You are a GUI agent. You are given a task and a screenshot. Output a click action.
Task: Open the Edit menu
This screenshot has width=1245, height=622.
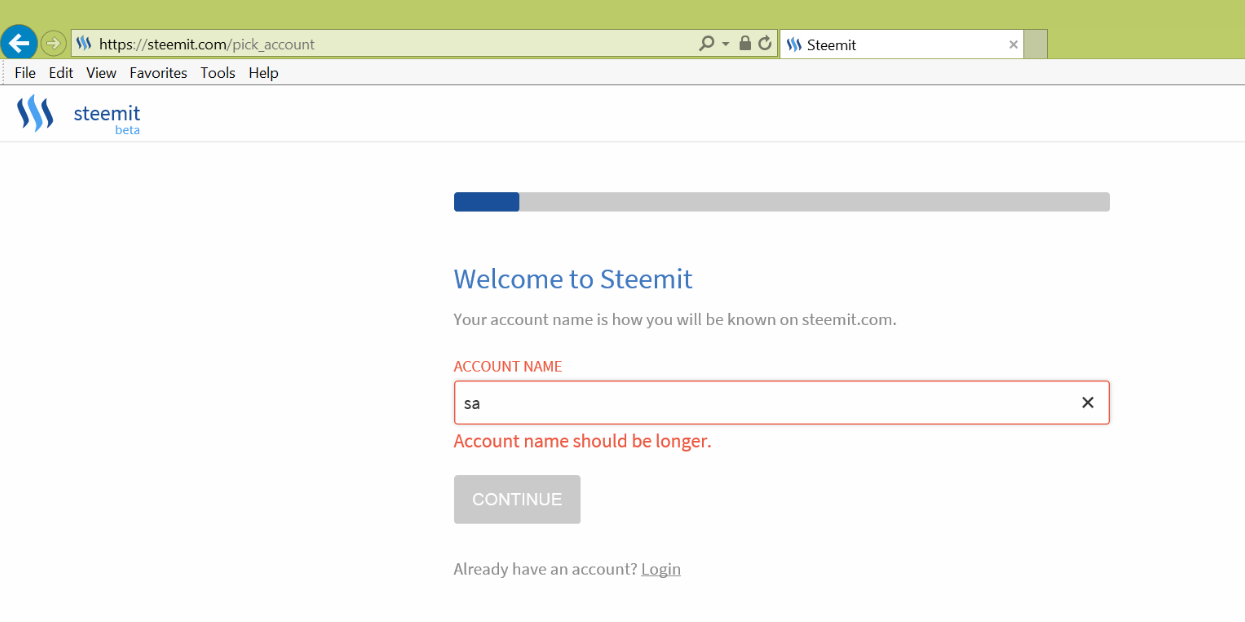click(x=61, y=73)
